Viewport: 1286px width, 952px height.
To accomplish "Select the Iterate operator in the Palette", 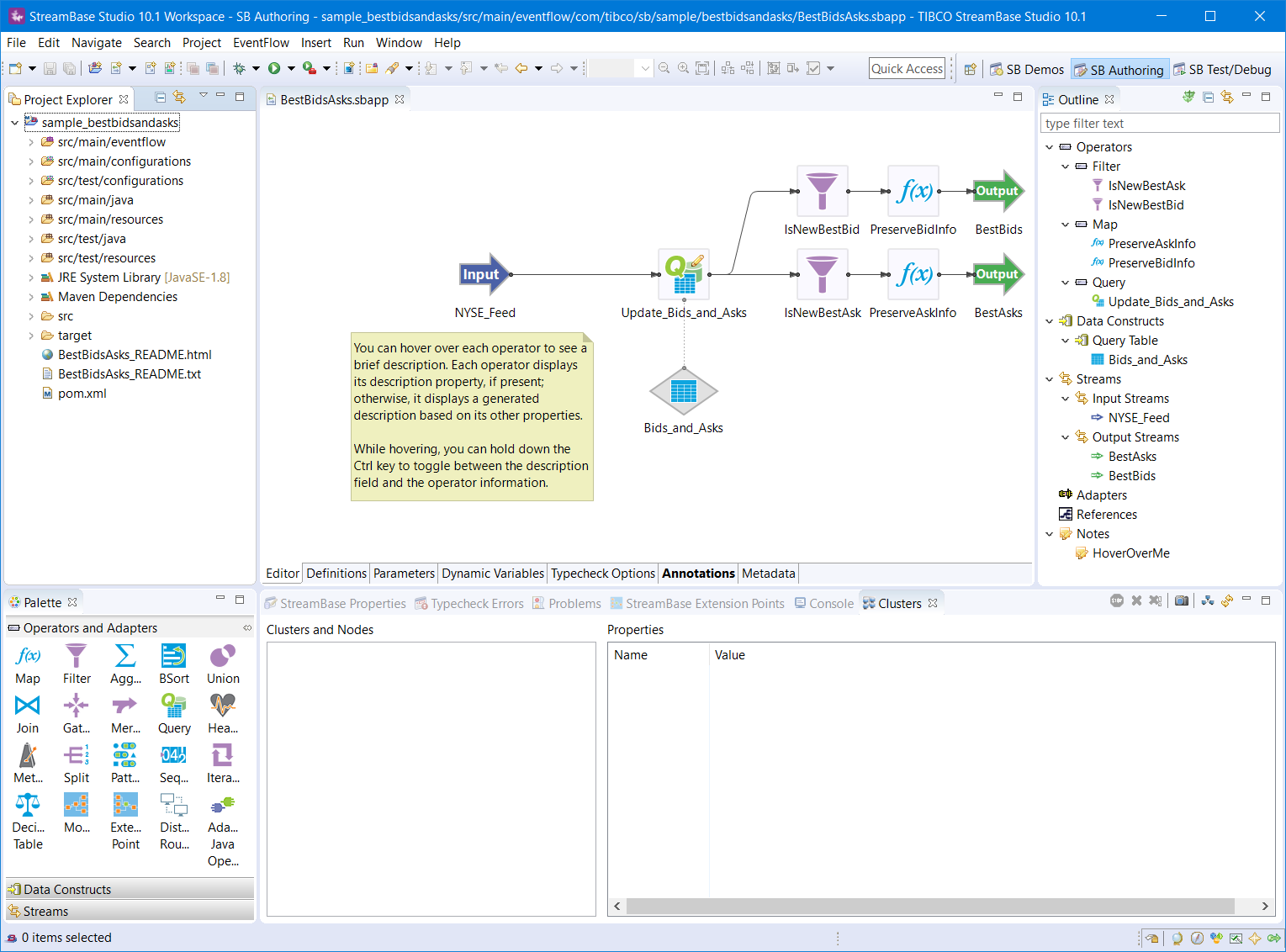I will 223,764.
